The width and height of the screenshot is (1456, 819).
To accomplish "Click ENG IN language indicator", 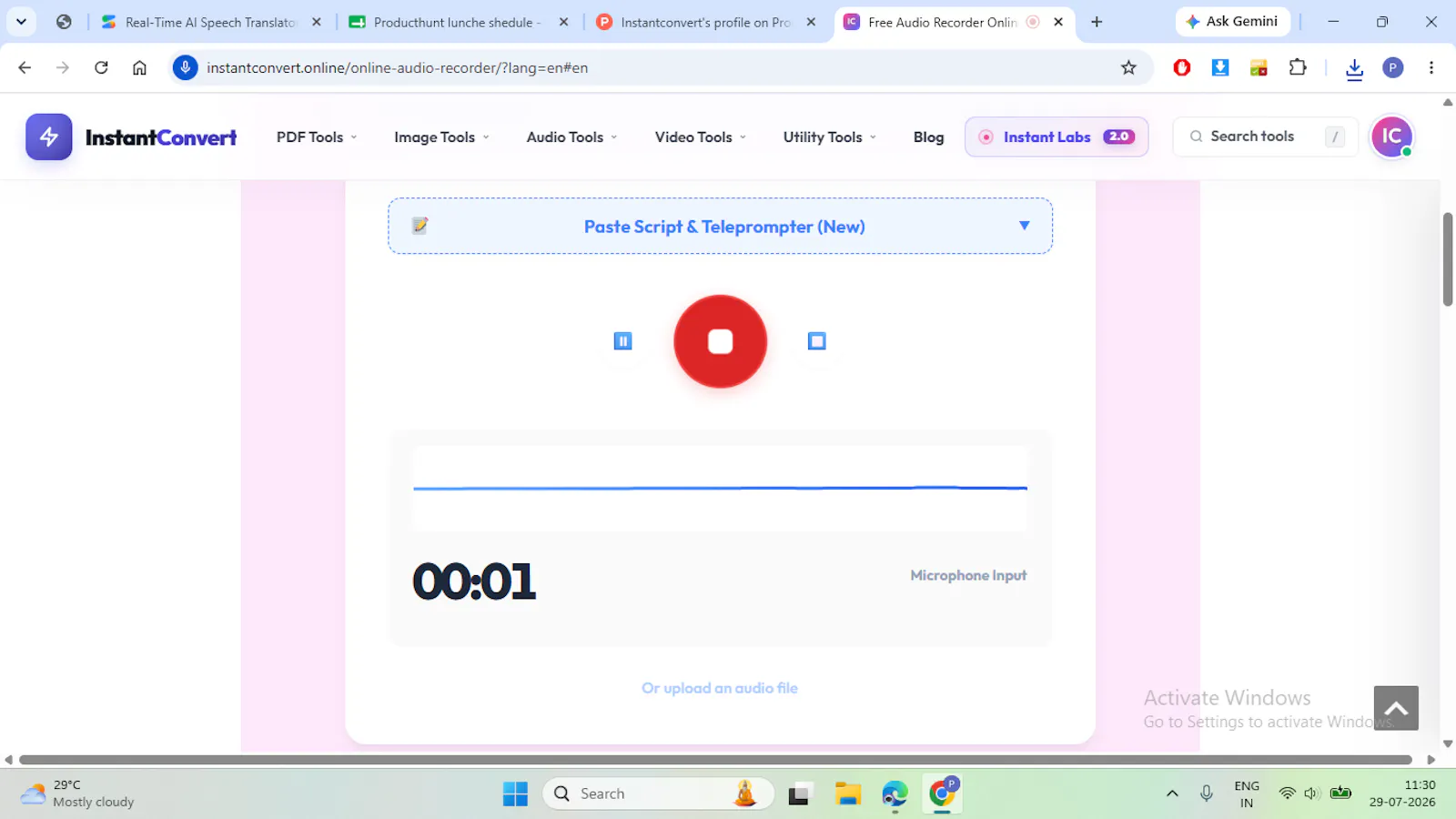I will click(1247, 794).
